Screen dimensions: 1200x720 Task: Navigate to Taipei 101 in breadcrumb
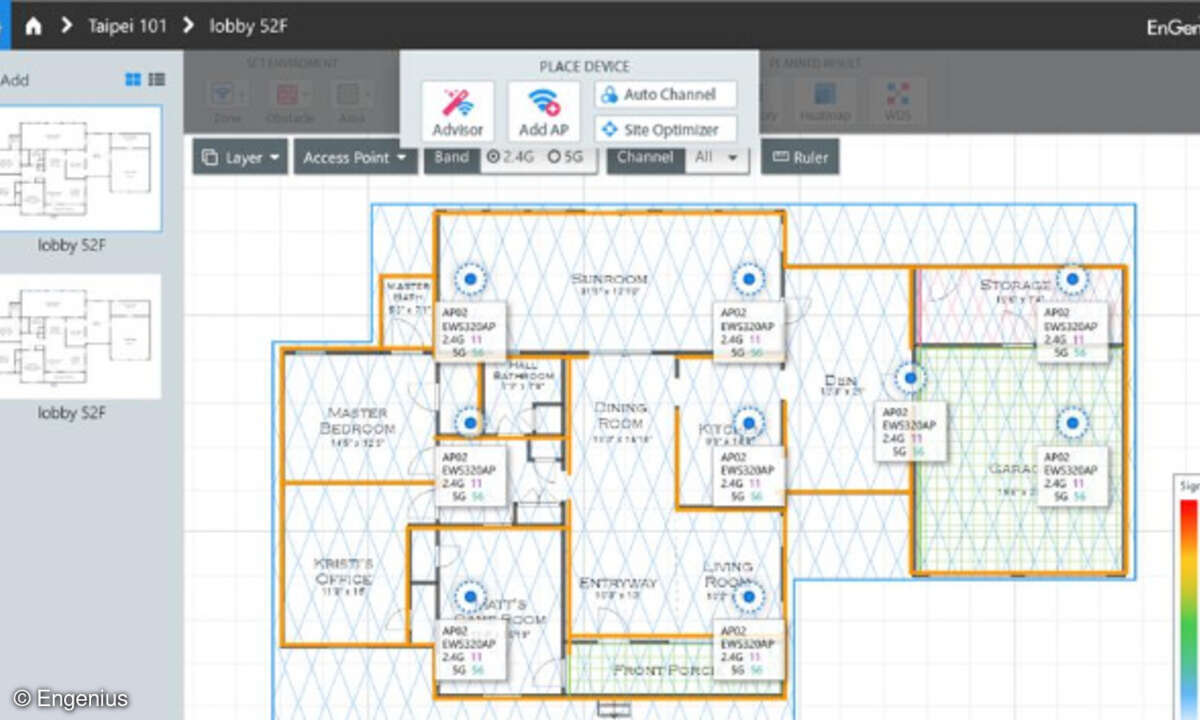pos(127,26)
